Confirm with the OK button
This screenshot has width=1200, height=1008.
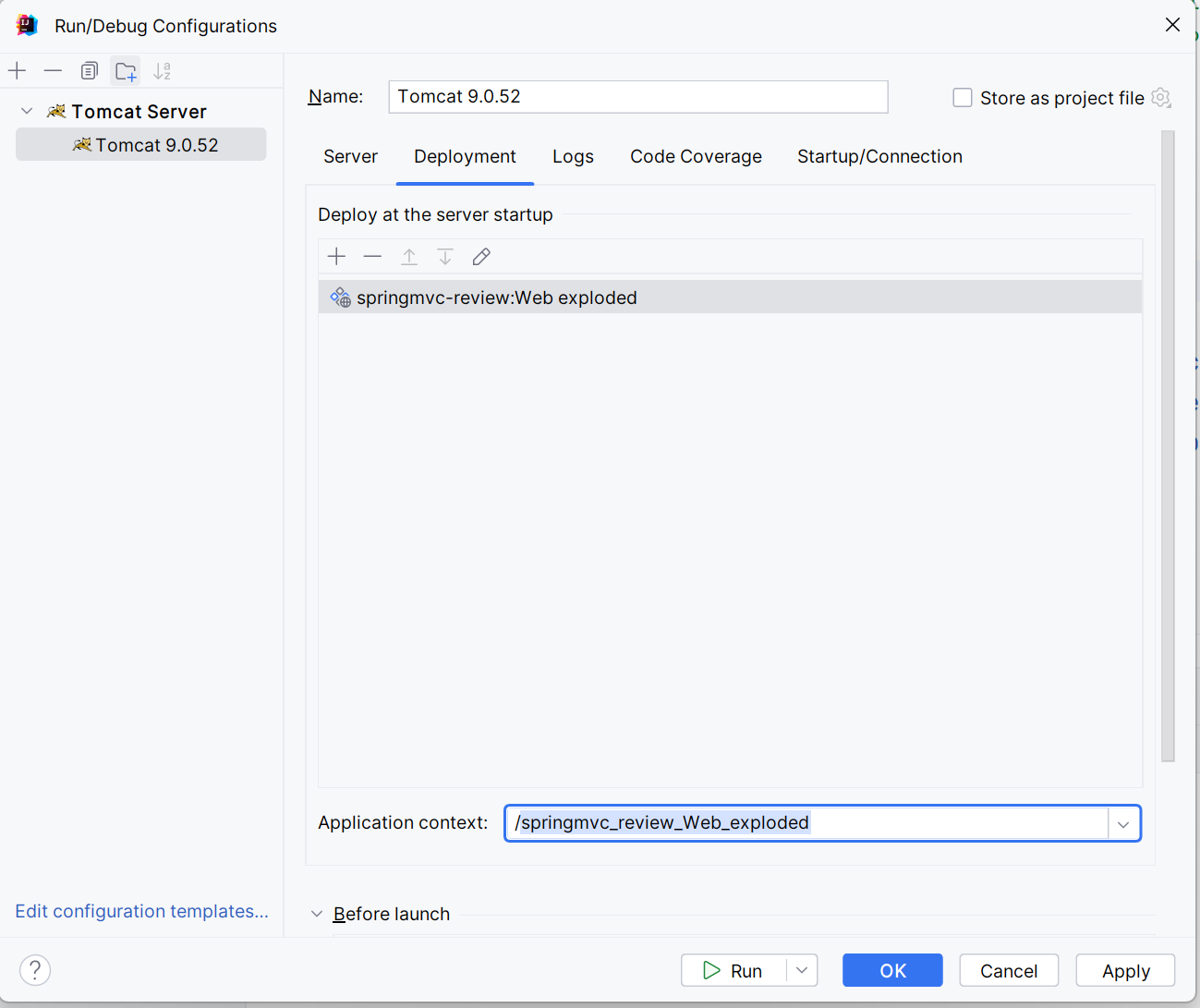pyautogui.click(x=892, y=970)
